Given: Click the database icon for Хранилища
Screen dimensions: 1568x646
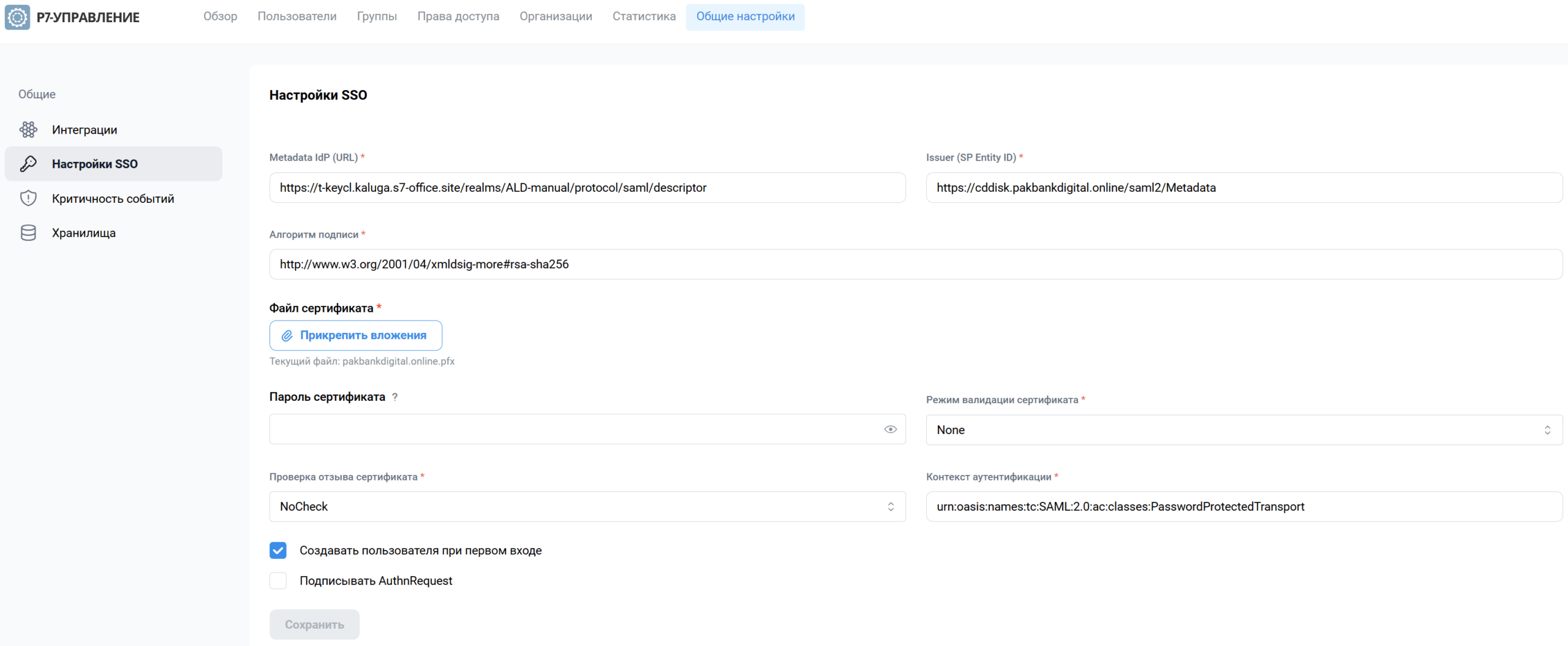Looking at the screenshot, I should [28, 233].
